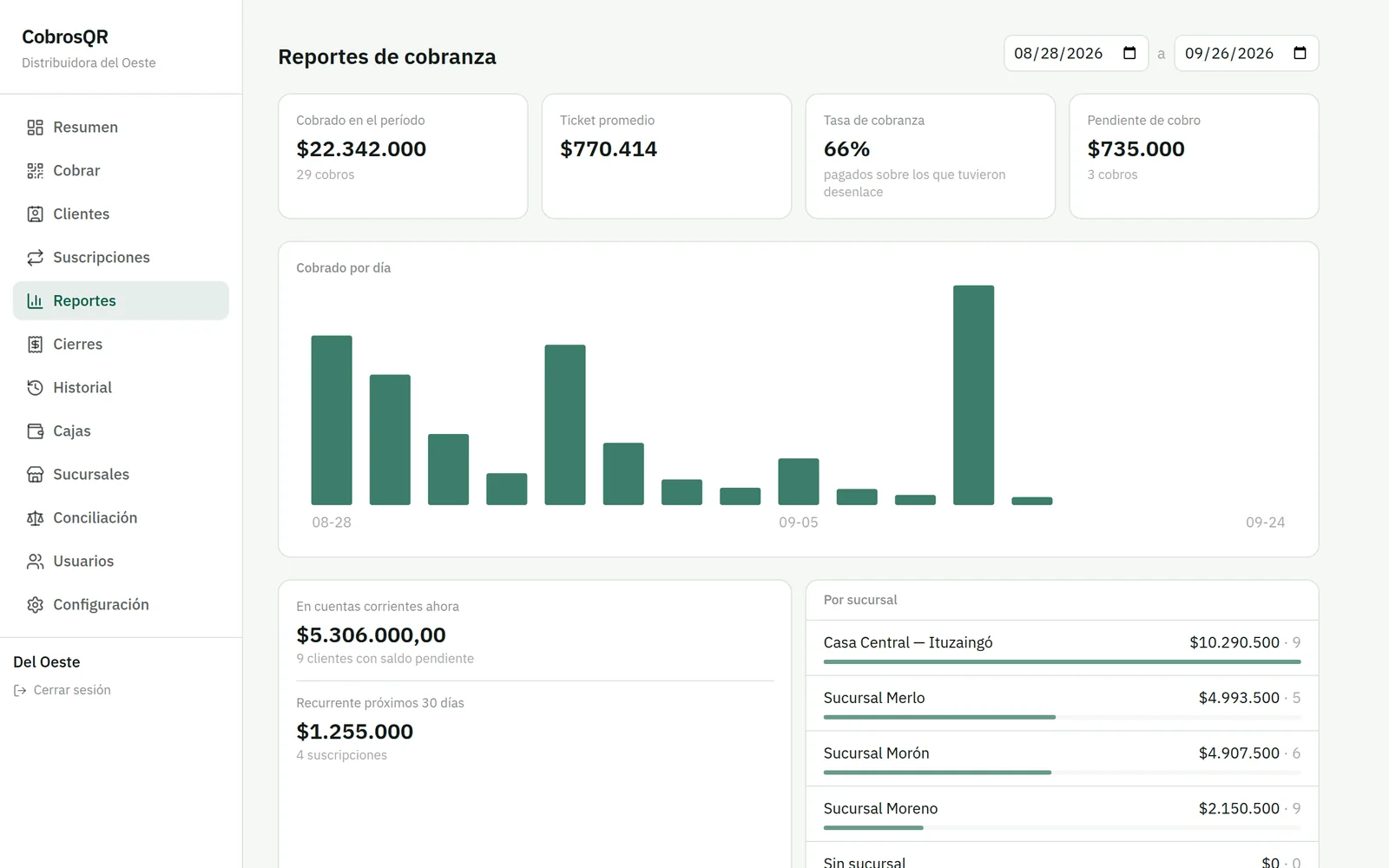Screen dimensions: 1389x868
Task: Click the 09-05 chart axis label
Action: tap(799, 523)
